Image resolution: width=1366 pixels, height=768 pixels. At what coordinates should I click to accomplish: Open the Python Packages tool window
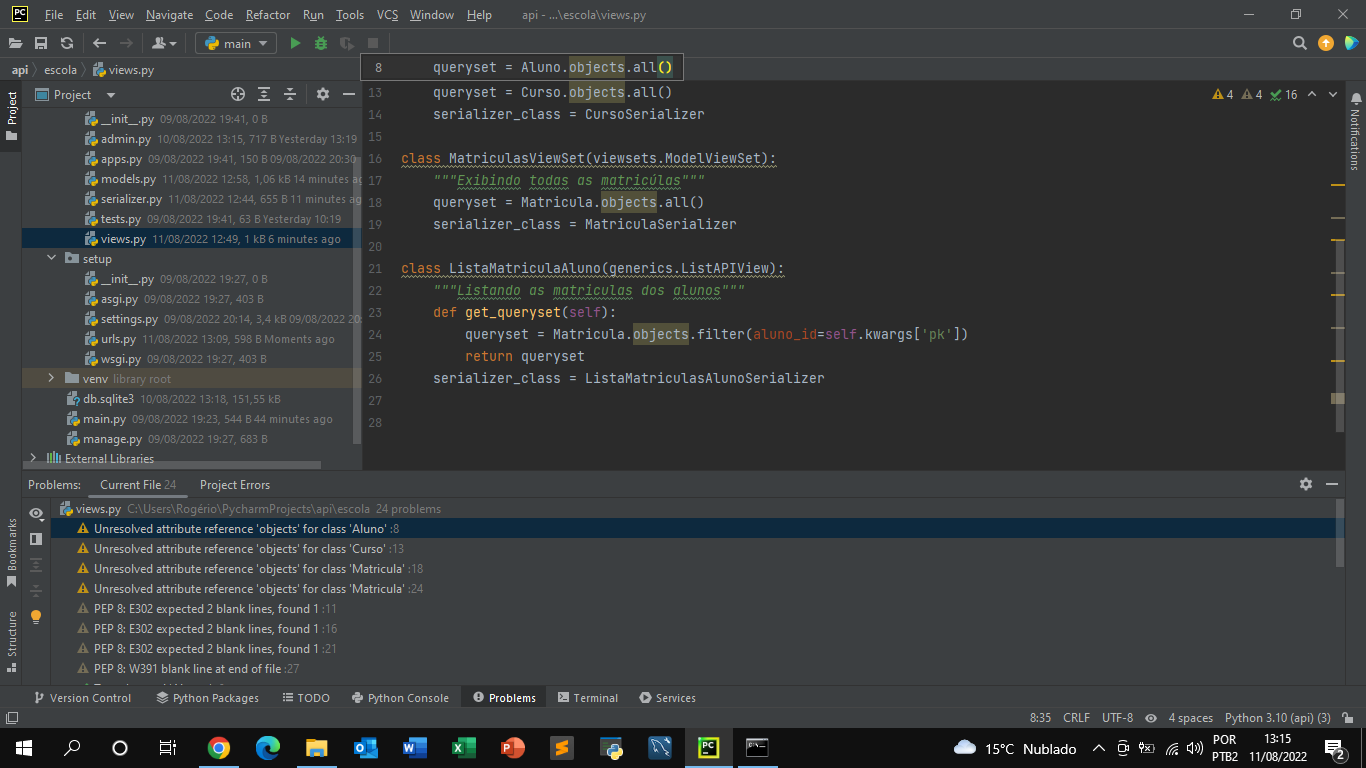coord(207,698)
